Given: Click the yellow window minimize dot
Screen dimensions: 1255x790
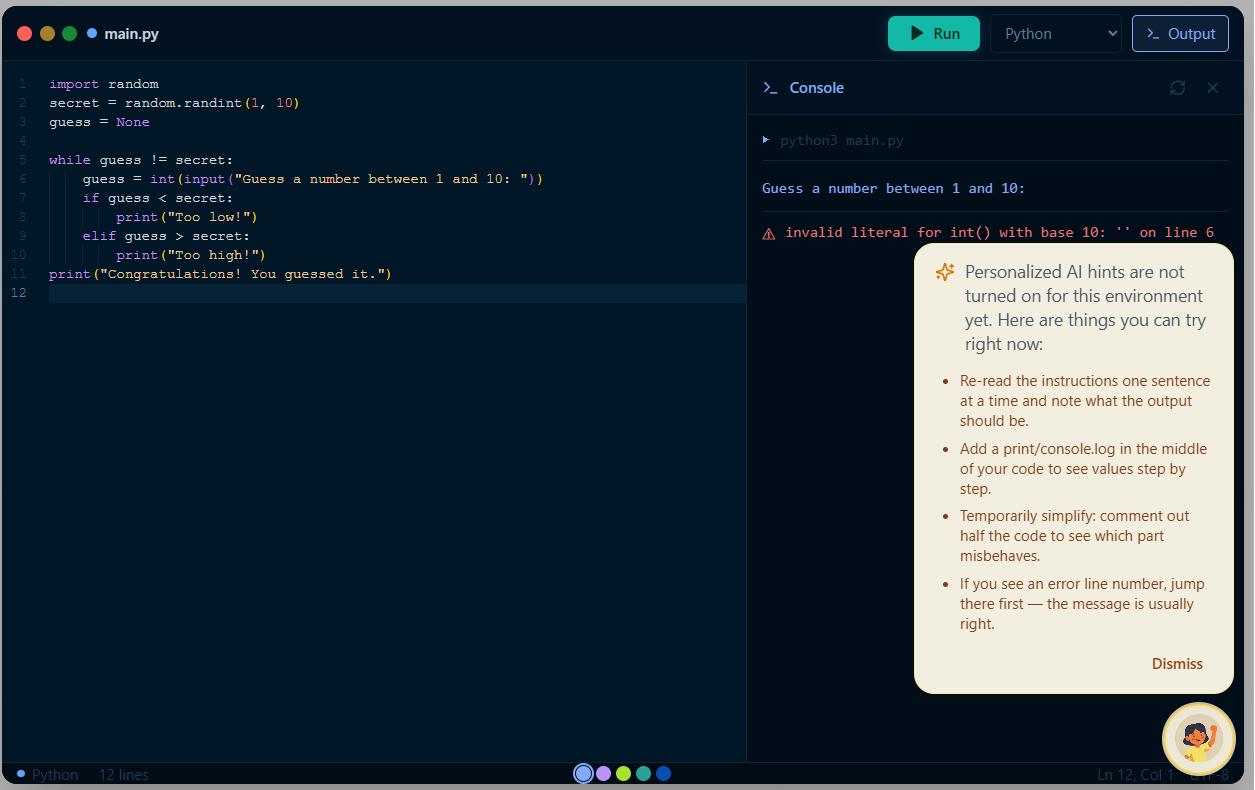Looking at the screenshot, I should [47, 33].
